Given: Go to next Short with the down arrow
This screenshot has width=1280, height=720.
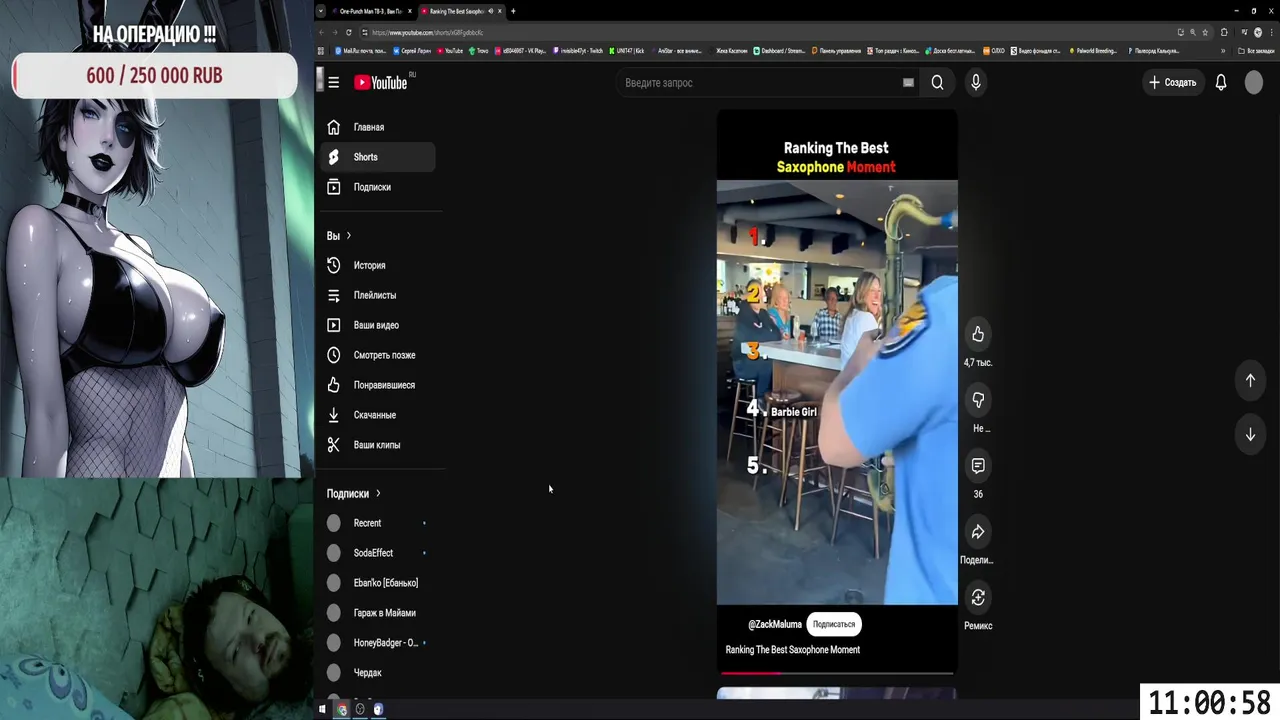Looking at the screenshot, I should click(1250, 435).
